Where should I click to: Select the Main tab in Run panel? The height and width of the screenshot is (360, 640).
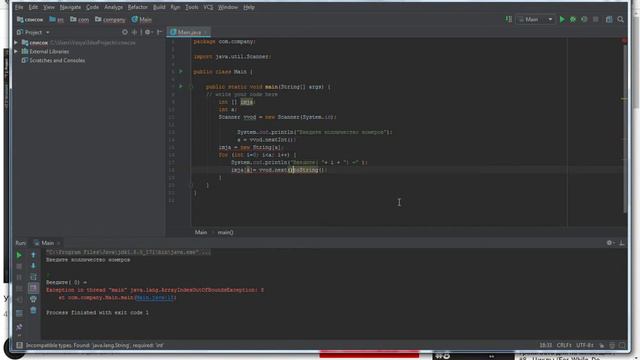47,242
